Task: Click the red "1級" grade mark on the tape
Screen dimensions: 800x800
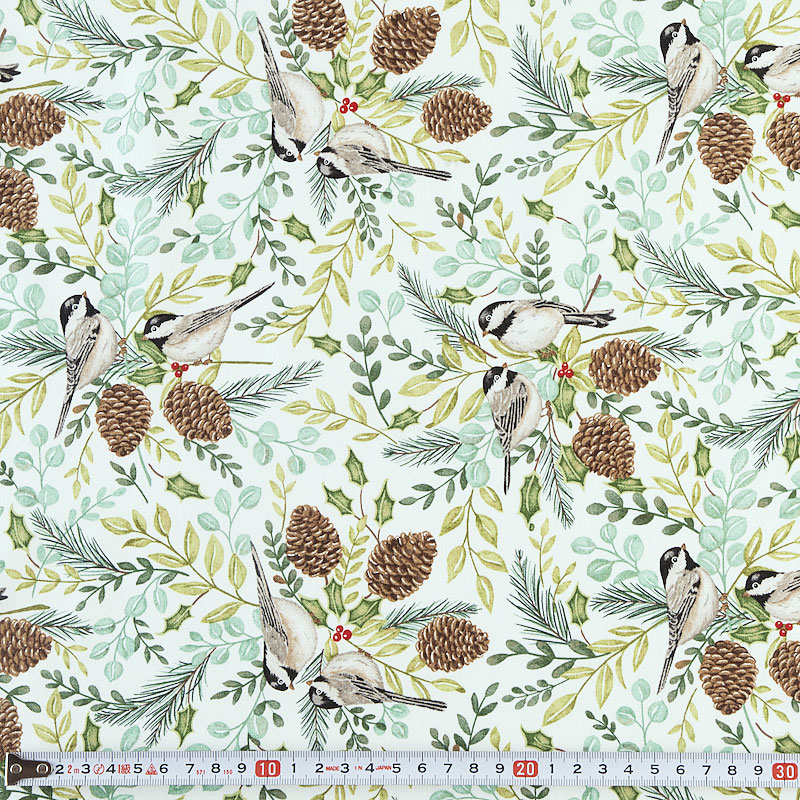Action: (124, 769)
